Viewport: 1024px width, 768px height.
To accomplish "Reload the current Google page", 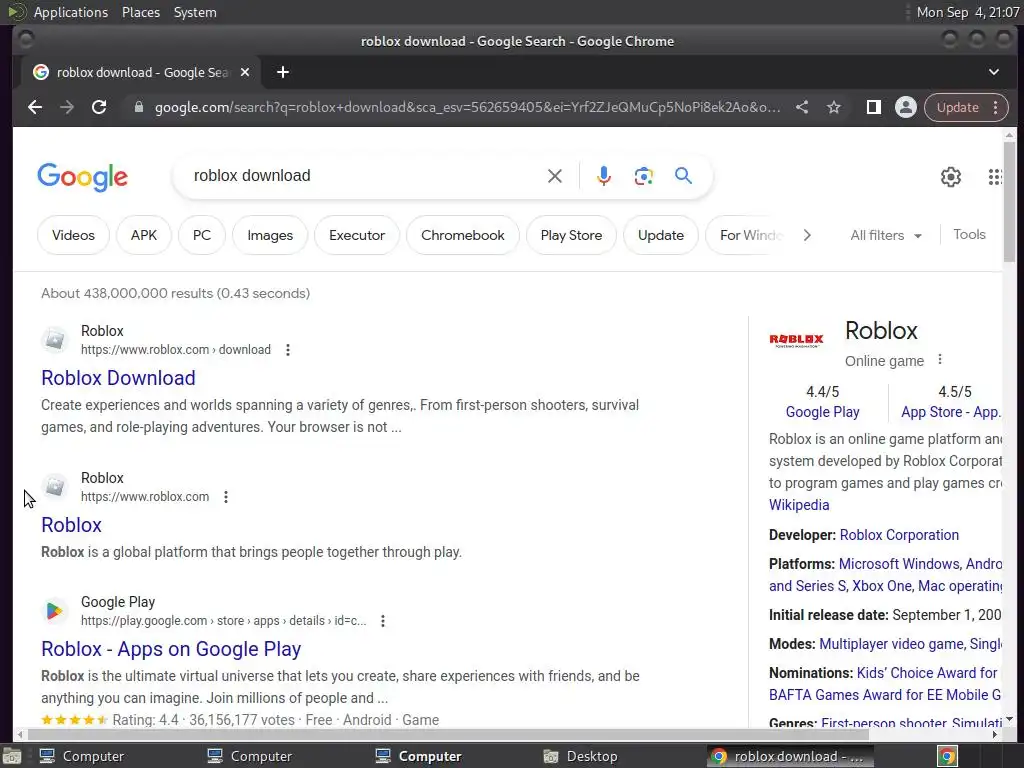I will 99,107.
